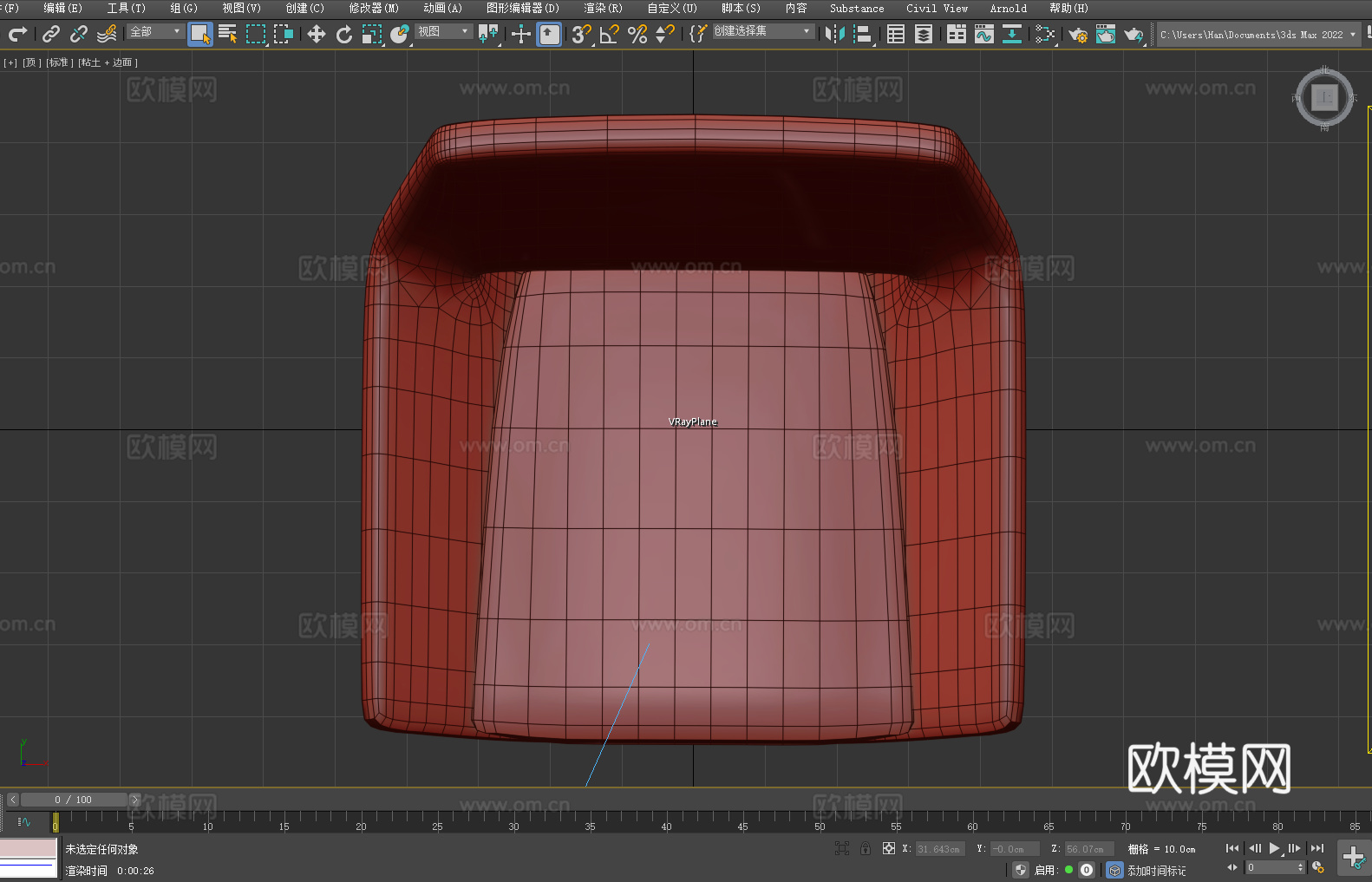Toggle Percent Snap
1372x882 pixels.
pyautogui.click(x=637, y=34)
